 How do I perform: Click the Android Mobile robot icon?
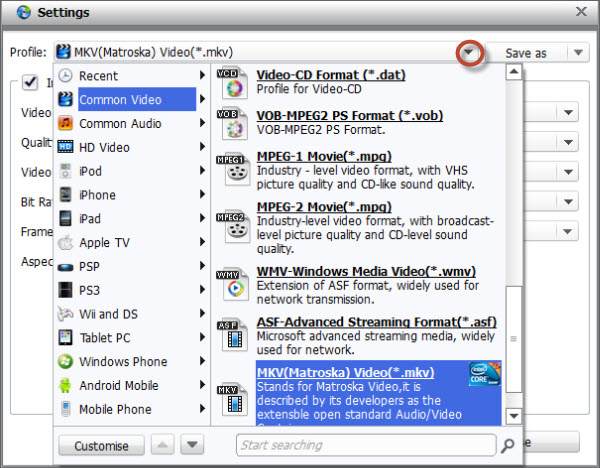tap(65, 385)
